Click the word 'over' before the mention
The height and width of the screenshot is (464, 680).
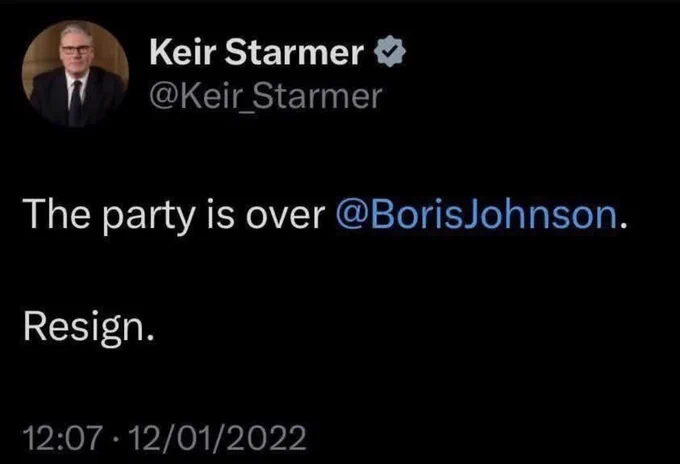[285, 218]
